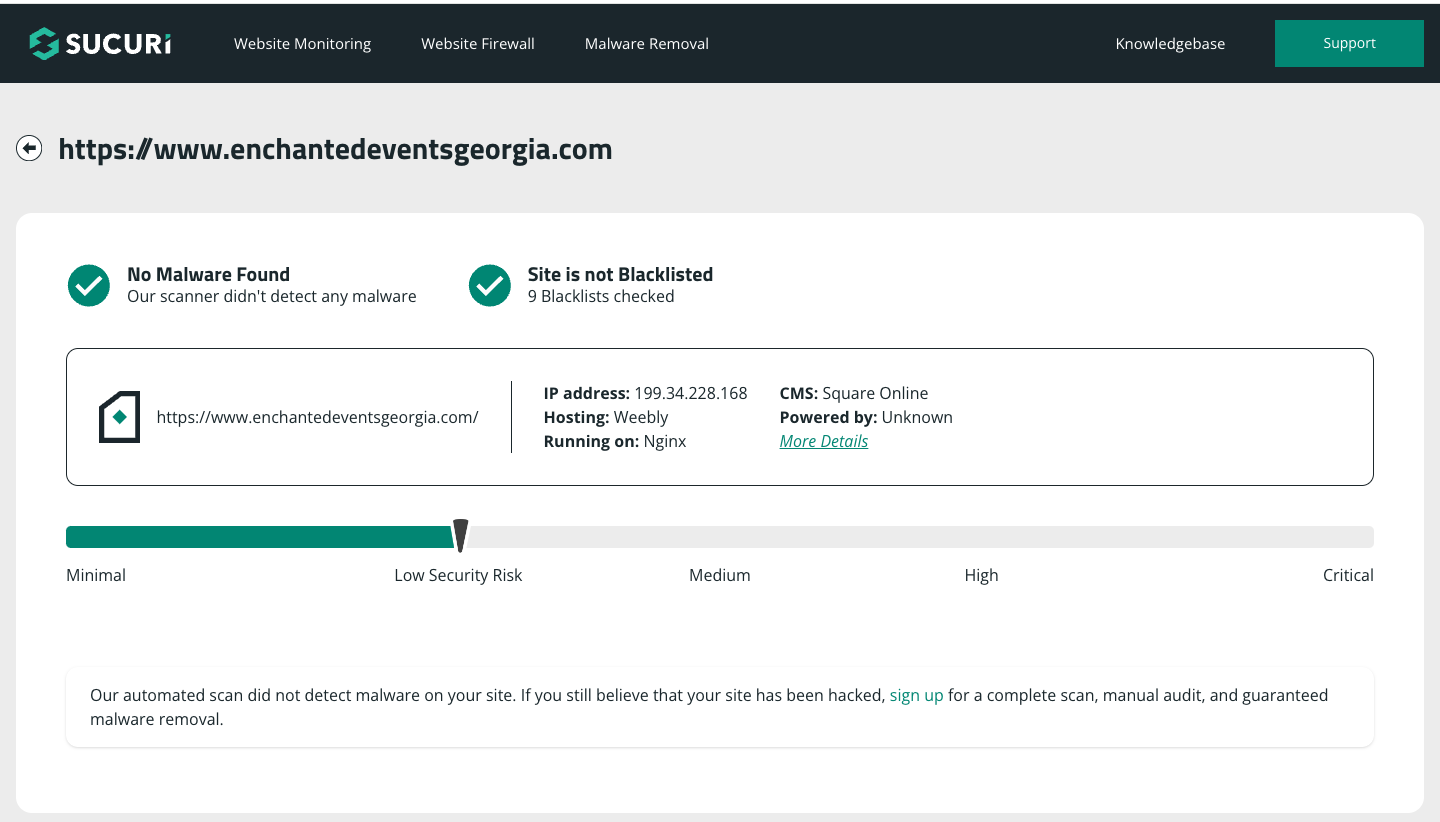Click the Sucuri logo in header
This screenshot has width=1440, height=822.
pyautogui.click(x=100, y=43)
